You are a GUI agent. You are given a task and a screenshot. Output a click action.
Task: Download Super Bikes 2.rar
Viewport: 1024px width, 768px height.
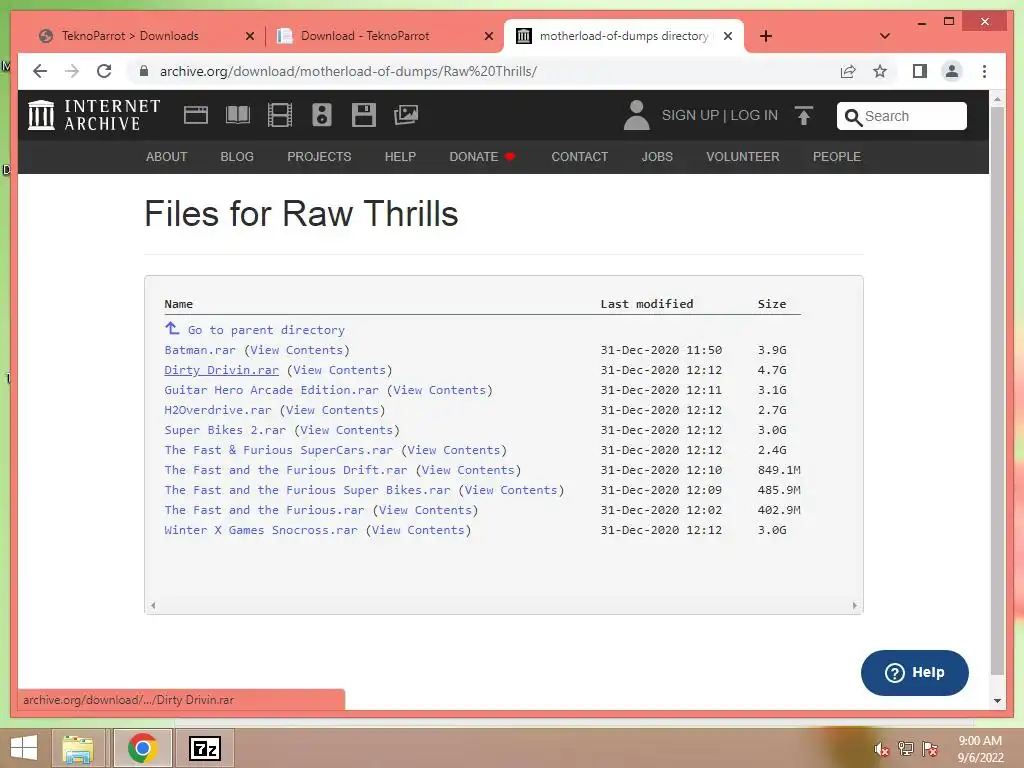coord(225,430)
